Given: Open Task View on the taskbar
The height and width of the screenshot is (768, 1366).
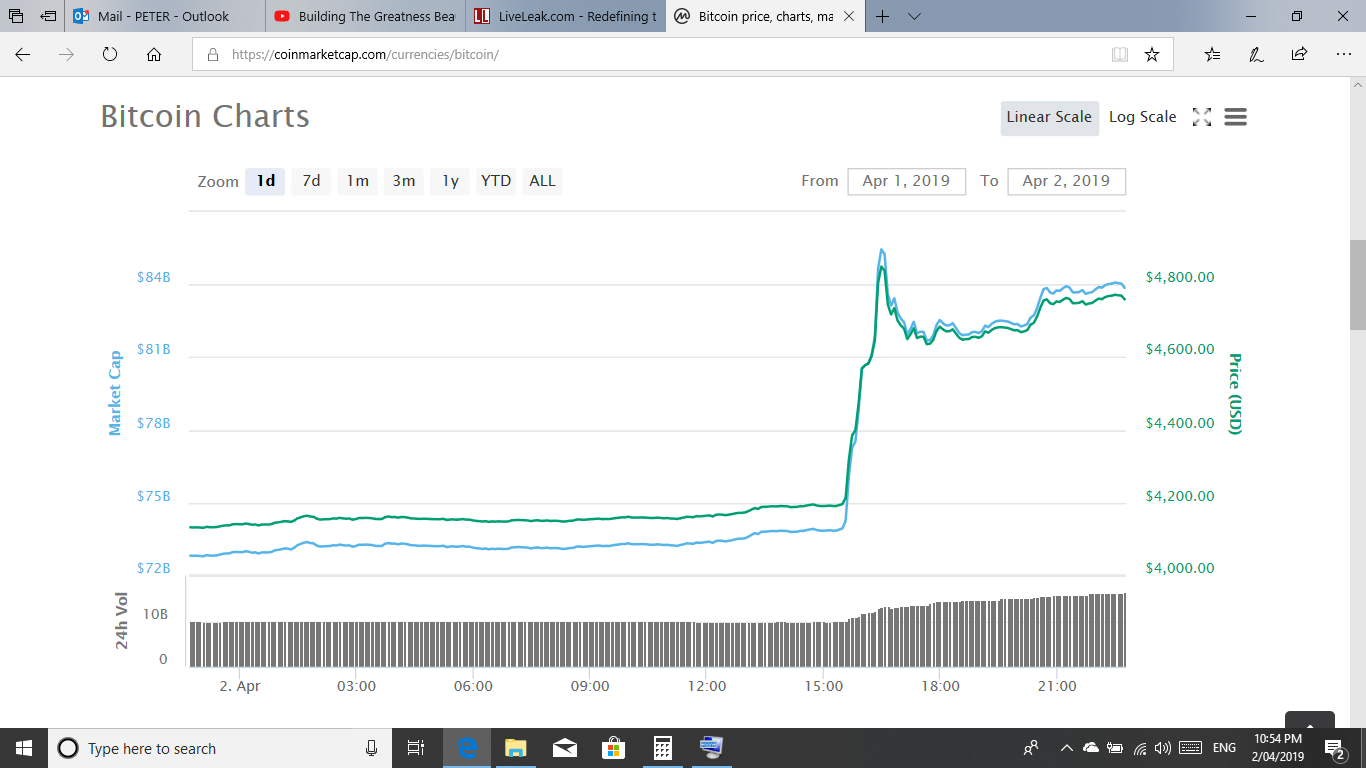Looking at the screenshot, I should [x=416, y=748].
